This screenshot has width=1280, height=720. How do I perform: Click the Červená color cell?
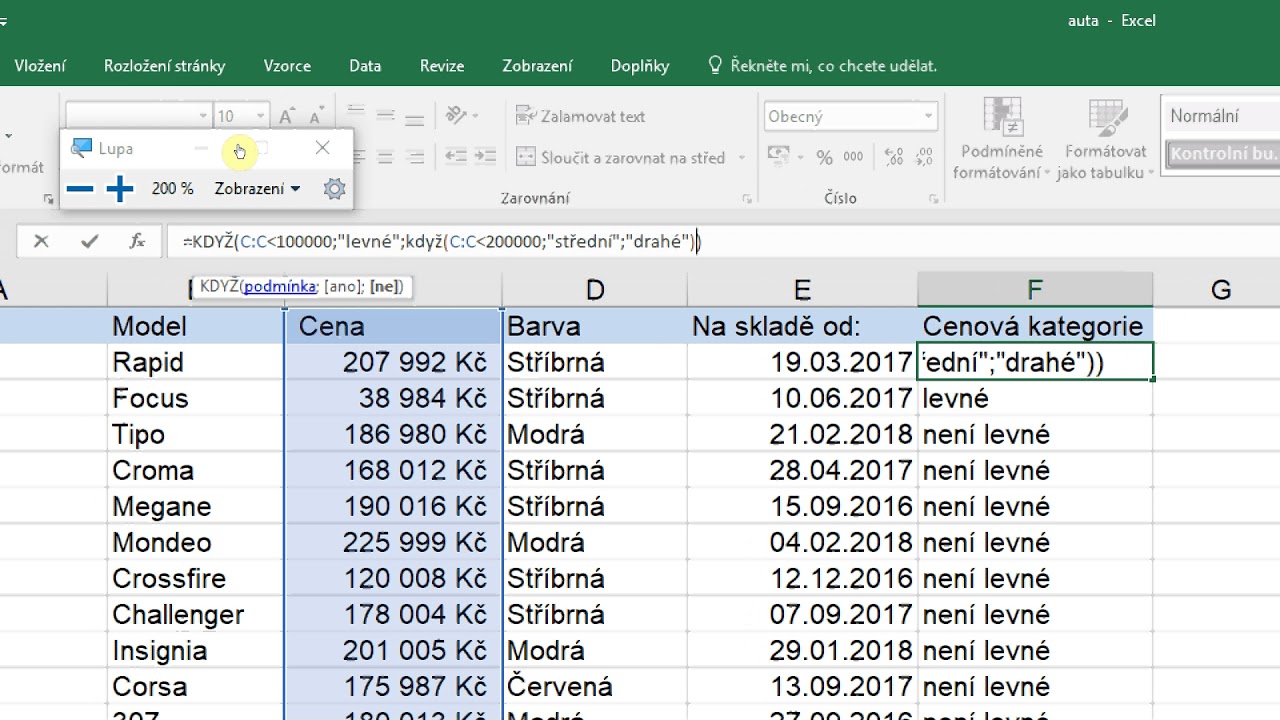point(594,686)
